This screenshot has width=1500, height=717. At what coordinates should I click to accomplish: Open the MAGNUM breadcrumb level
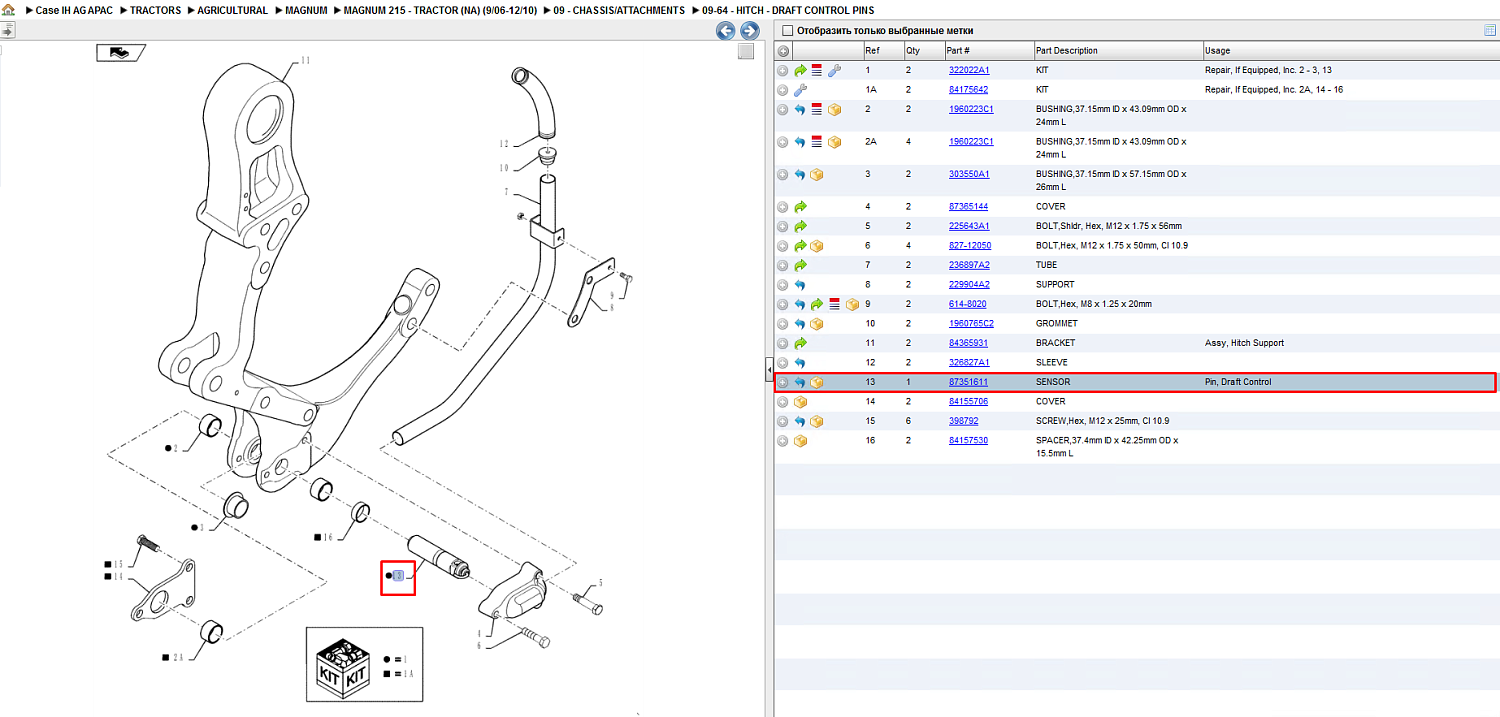pyautogui.click(x=306, y=10)
